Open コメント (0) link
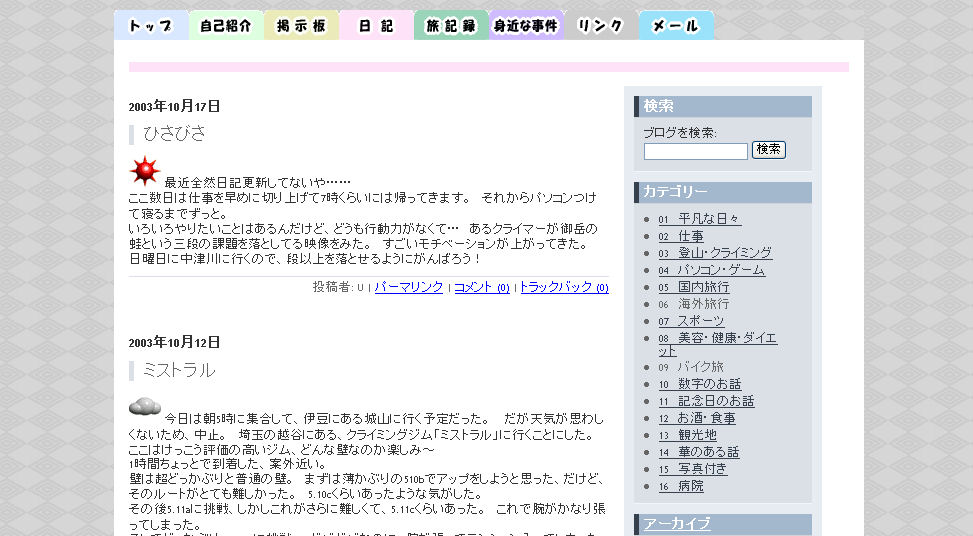 pyautogui.click(x=481, y=287)
